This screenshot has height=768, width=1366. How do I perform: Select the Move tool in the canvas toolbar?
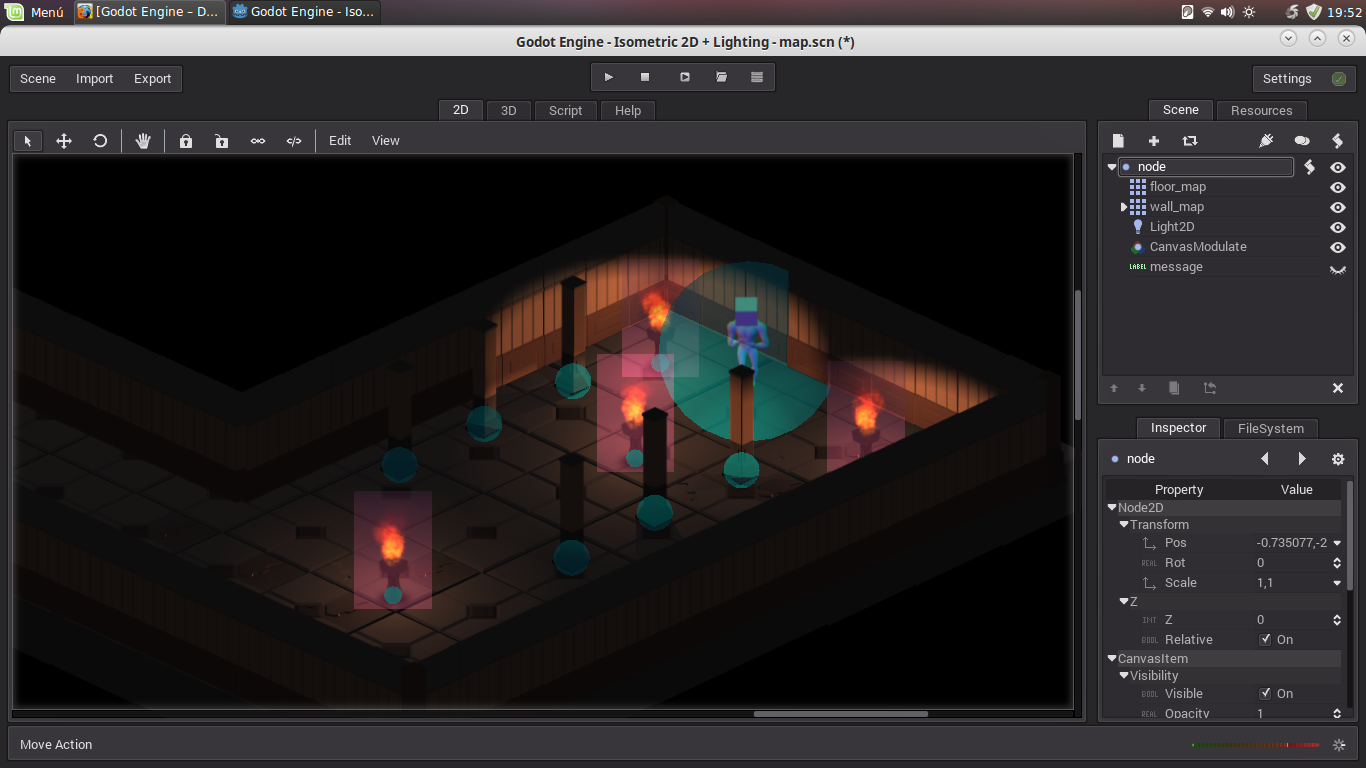point(63,141)
